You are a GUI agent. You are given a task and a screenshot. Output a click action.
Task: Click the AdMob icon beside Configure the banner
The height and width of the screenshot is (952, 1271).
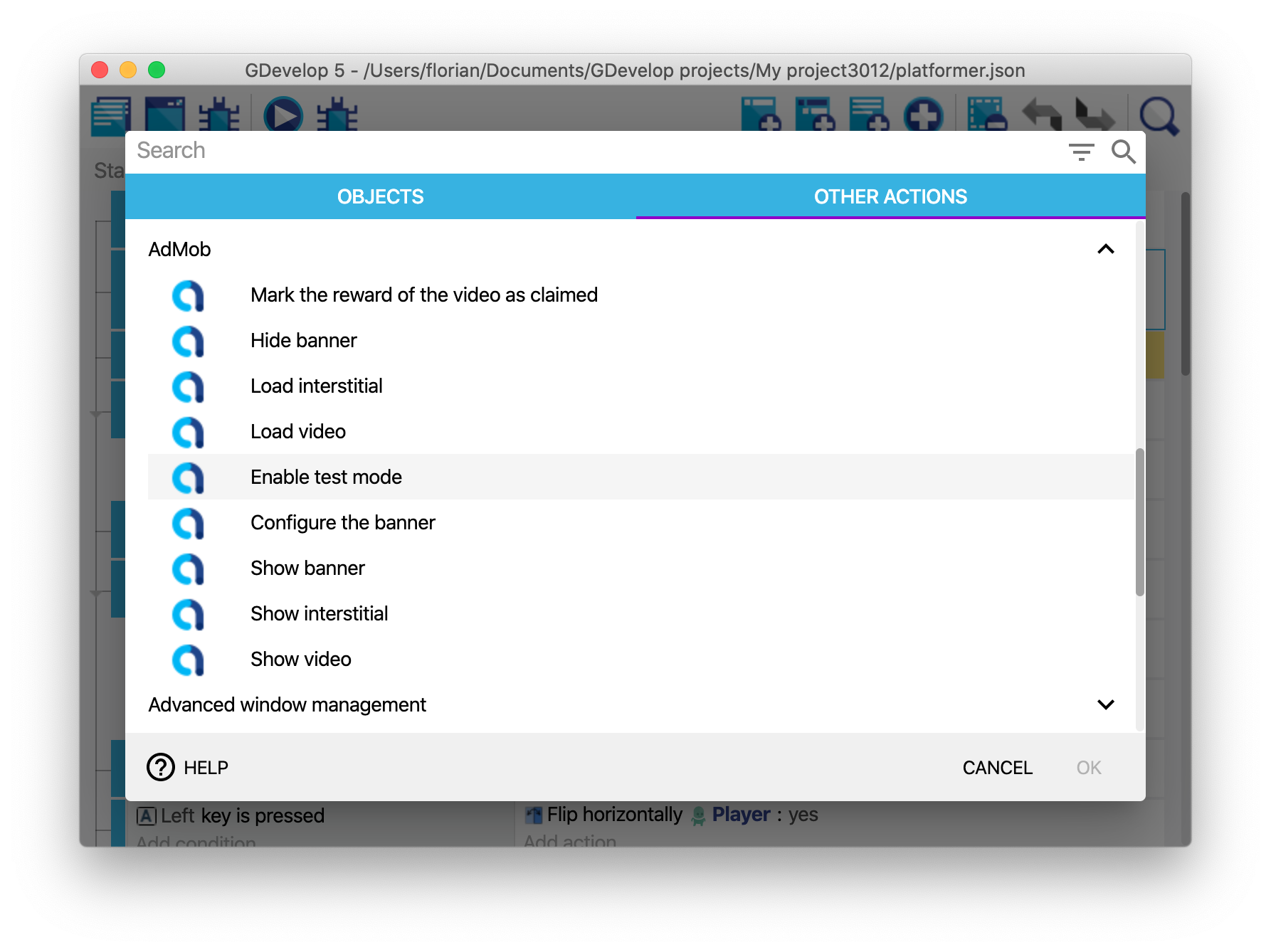[x=188, y=523]
